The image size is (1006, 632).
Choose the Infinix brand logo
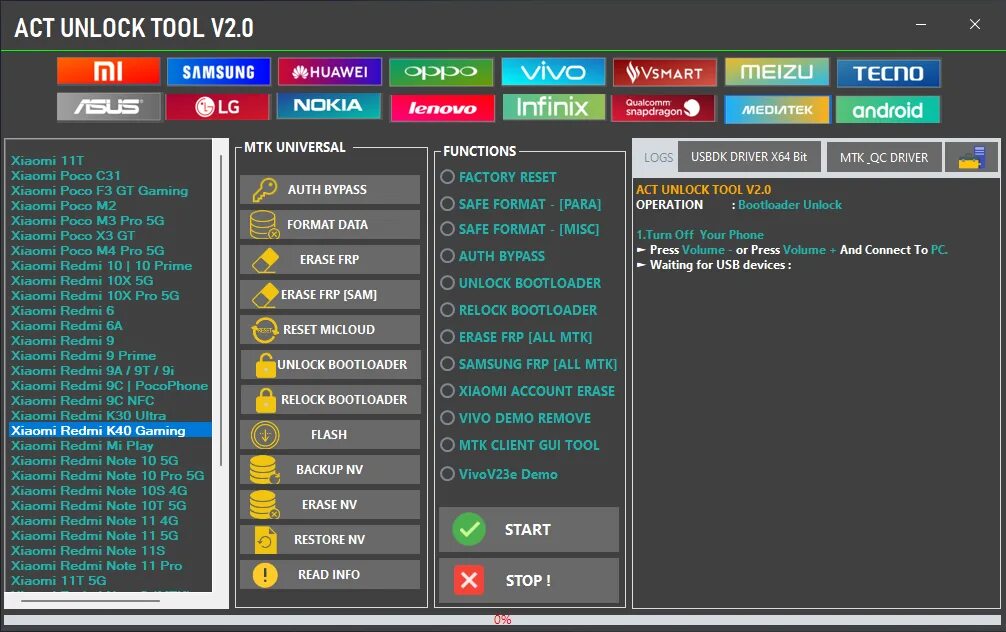(553, 107)
